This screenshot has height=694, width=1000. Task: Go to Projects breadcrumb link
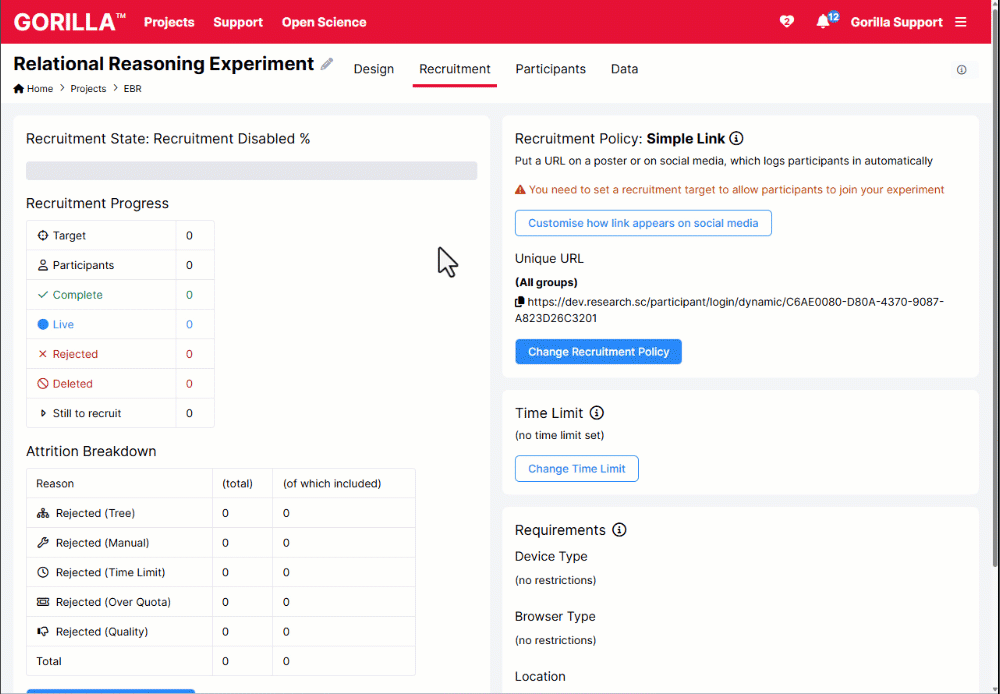point(88,89)
